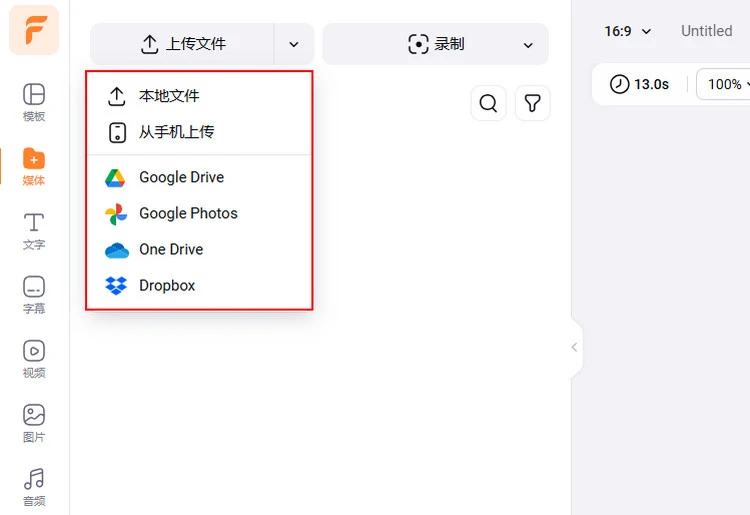Click the filter funnel icon button
Viewport: 750px width, 515px height.
[x=532, y=103]
